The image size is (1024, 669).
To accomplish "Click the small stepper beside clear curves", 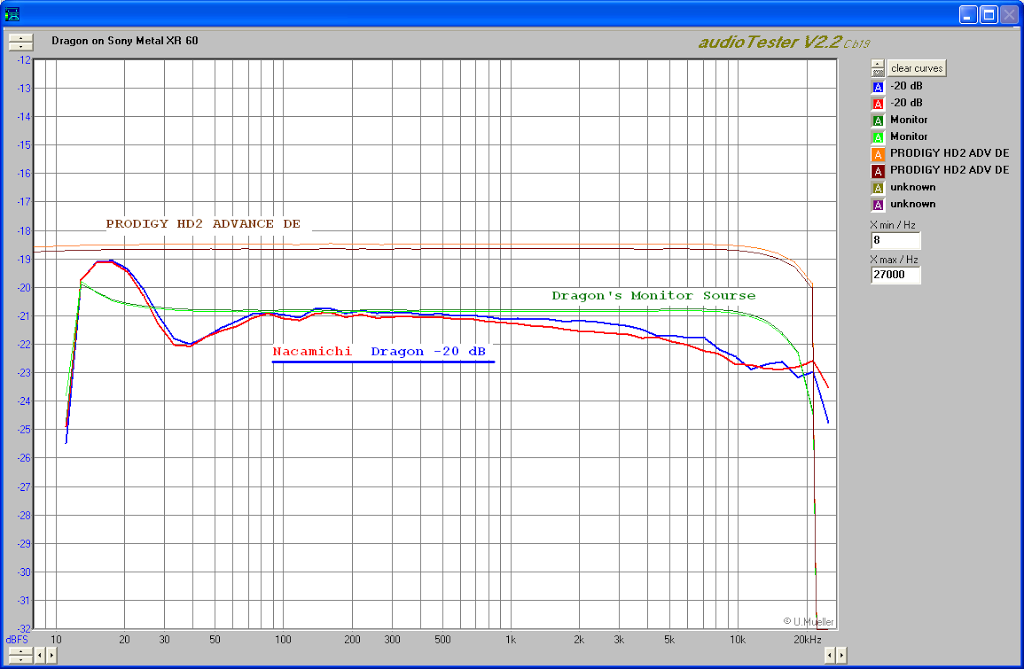I will (878, 68).
